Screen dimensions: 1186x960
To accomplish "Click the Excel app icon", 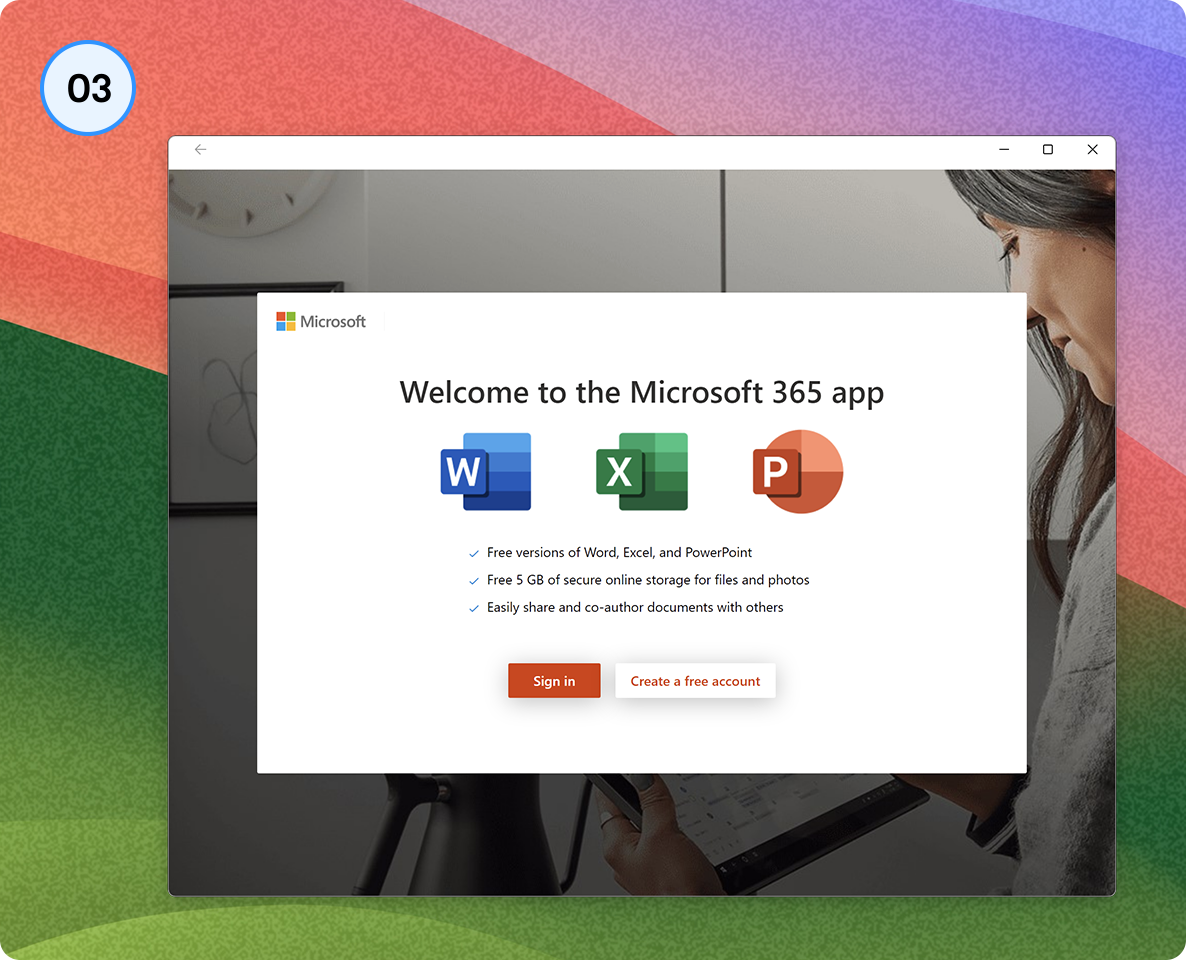I will coord(641,471).
